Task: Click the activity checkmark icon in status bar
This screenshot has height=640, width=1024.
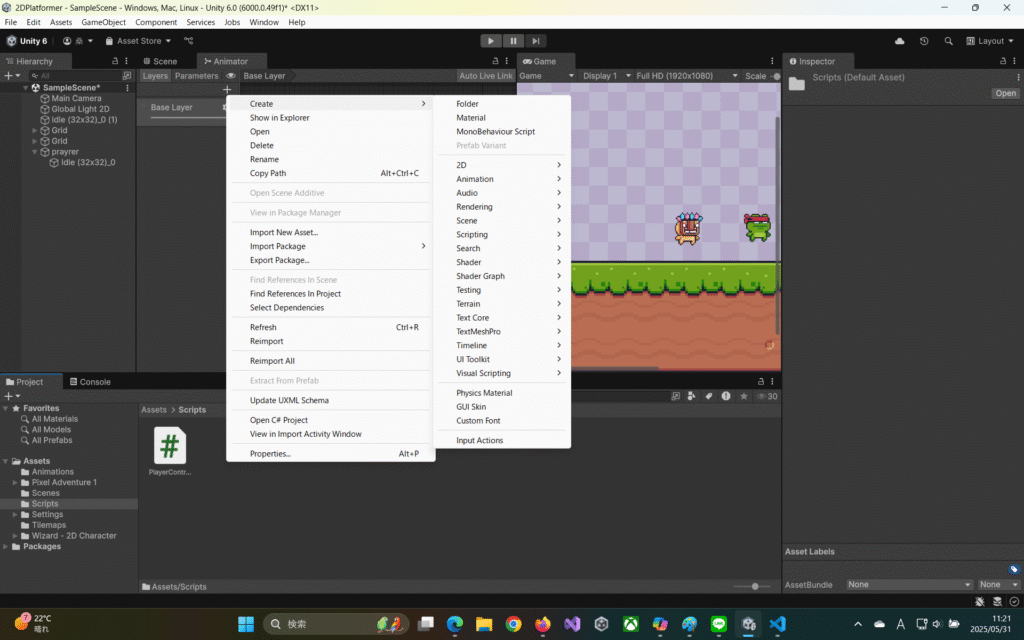Action: 1014,601
